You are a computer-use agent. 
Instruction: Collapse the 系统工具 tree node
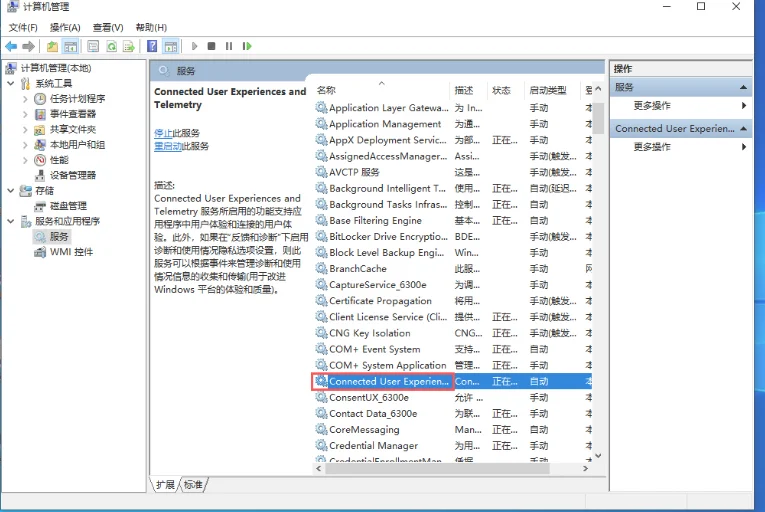tap(11, 84)
